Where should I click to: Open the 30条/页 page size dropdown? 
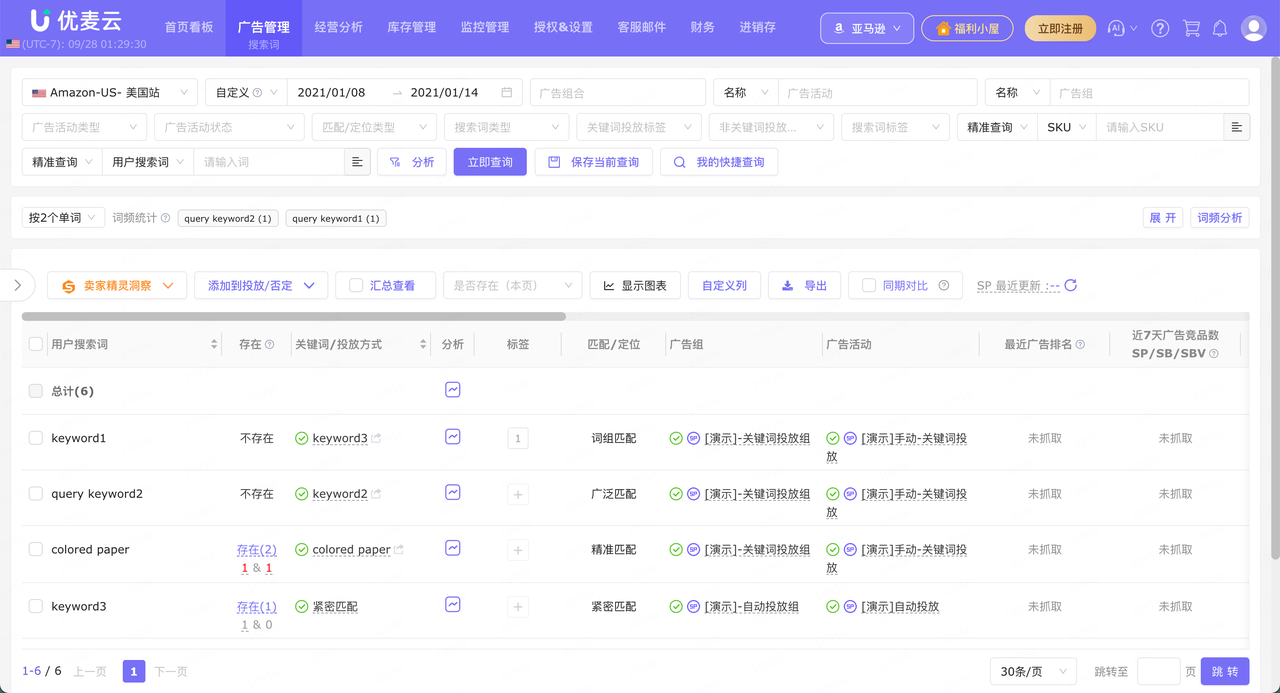click(1033, 671)
